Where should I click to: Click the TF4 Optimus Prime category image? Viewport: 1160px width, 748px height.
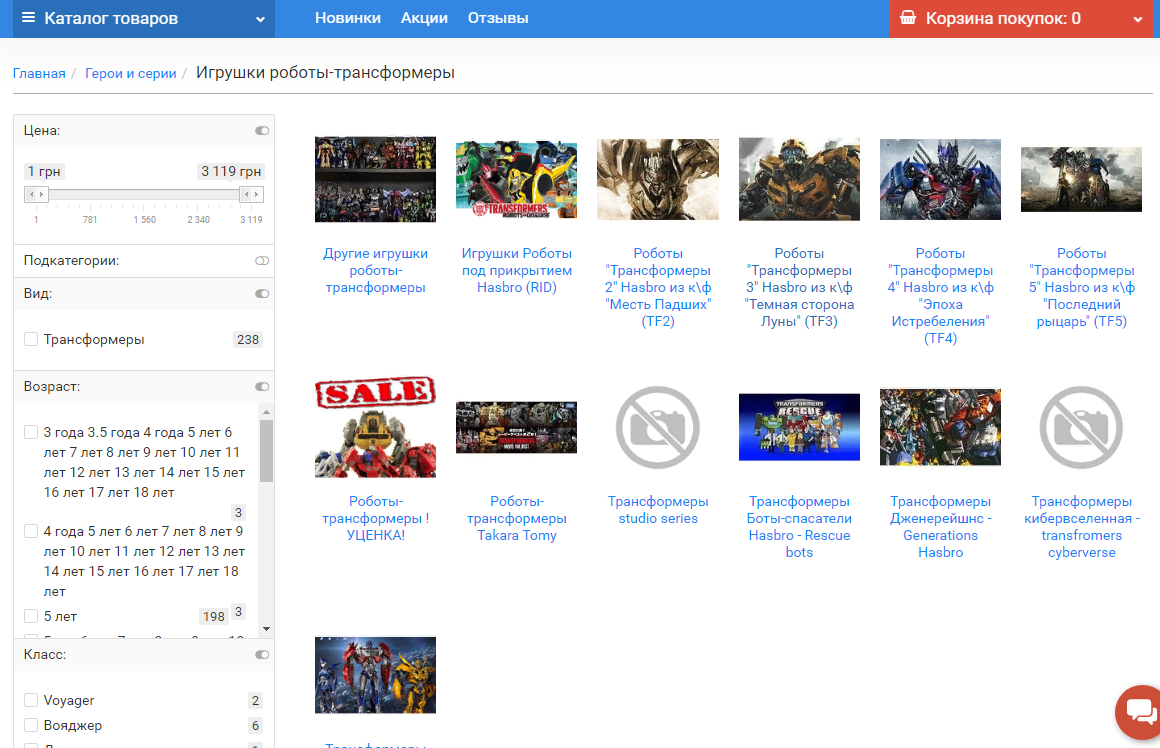(x=940, y=179)
